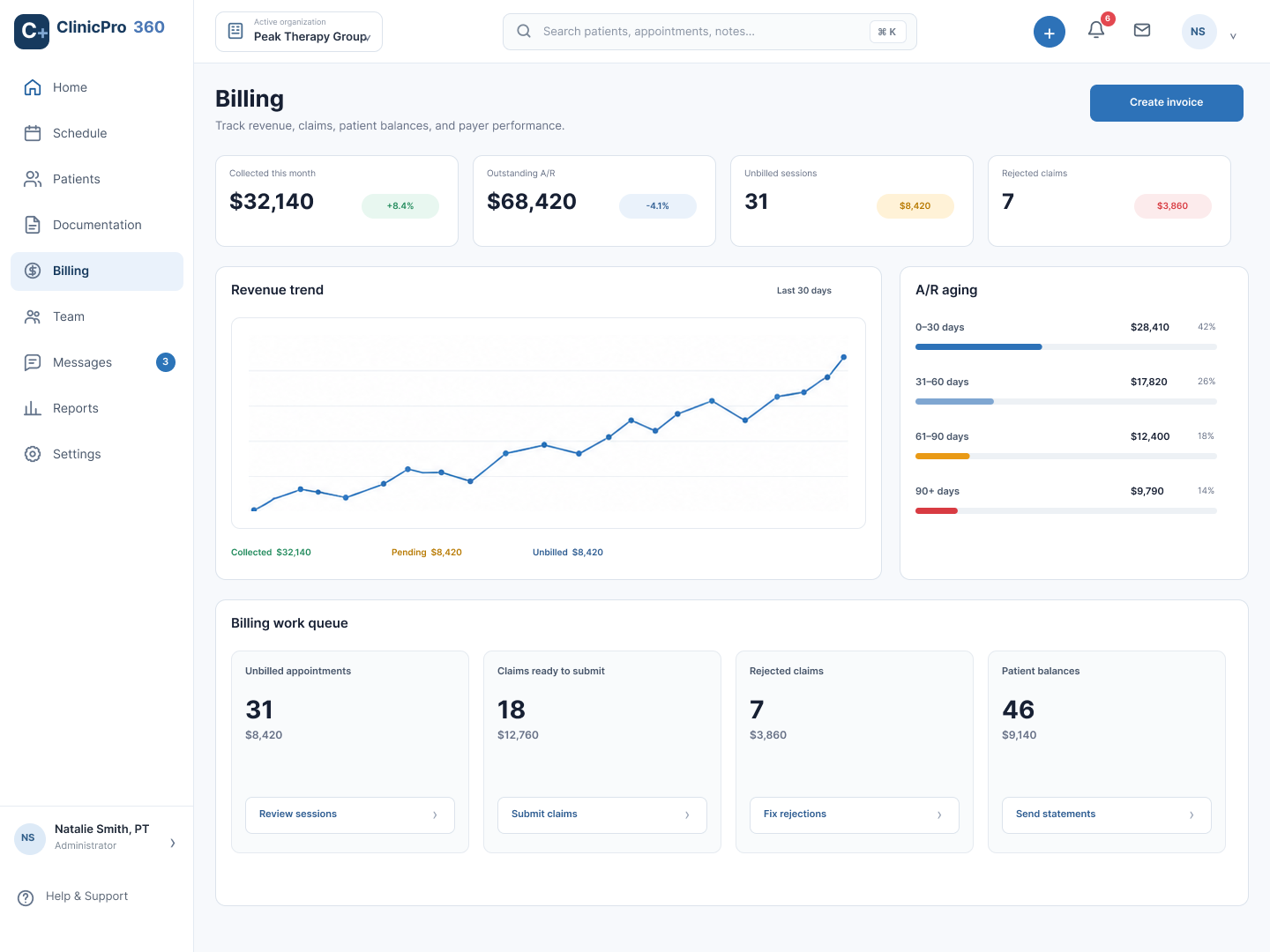Open the Documentation section

(97, 225)
